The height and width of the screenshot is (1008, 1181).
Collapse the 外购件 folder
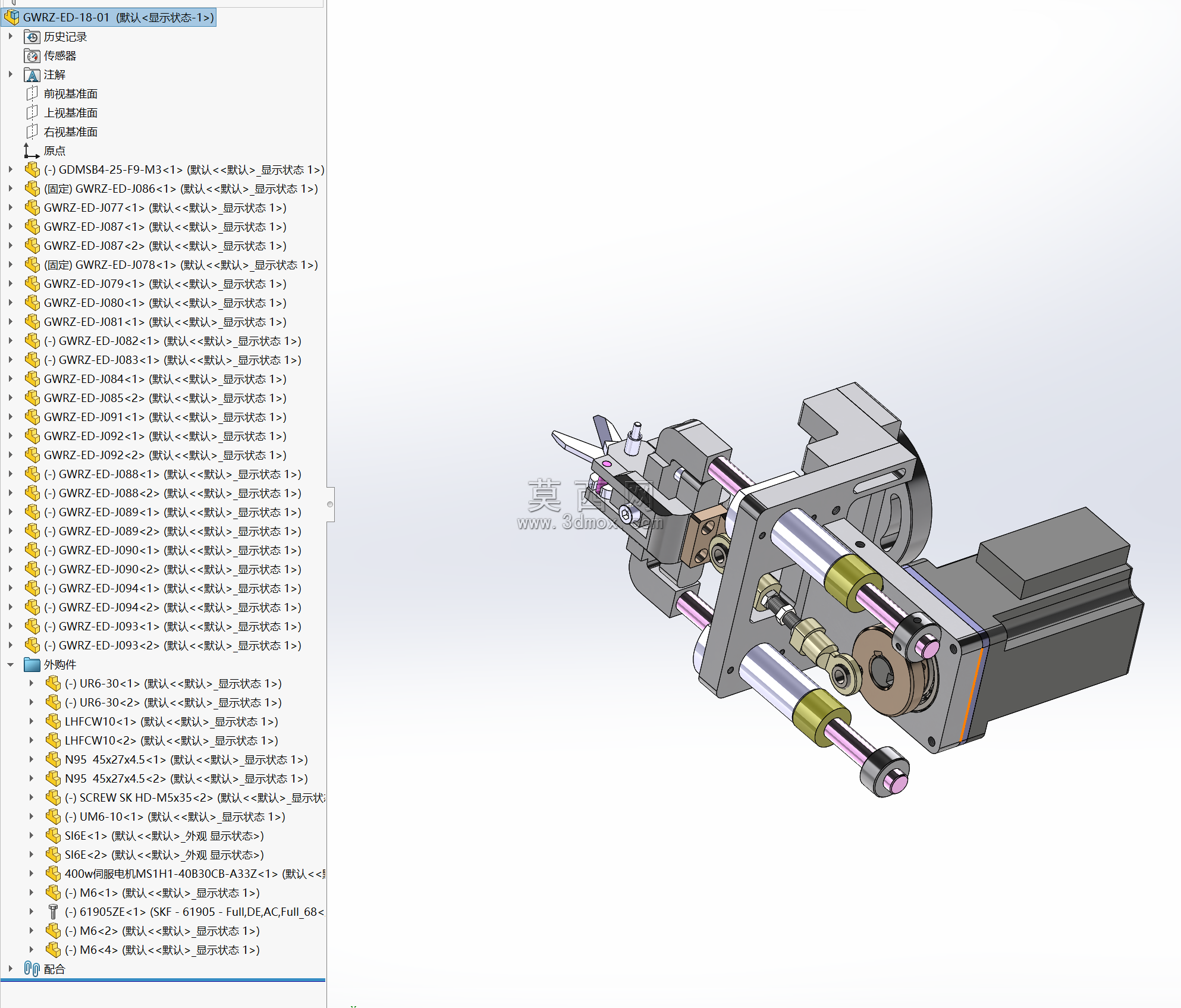click(10, 664)
